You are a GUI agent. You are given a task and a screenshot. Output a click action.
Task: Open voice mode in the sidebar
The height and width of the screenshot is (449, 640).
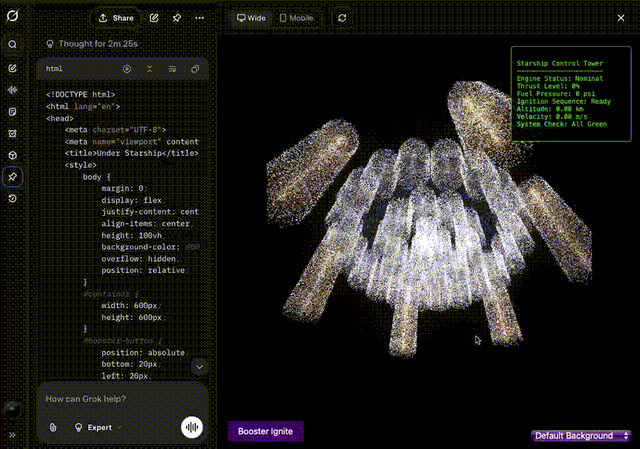coord(12,89)
